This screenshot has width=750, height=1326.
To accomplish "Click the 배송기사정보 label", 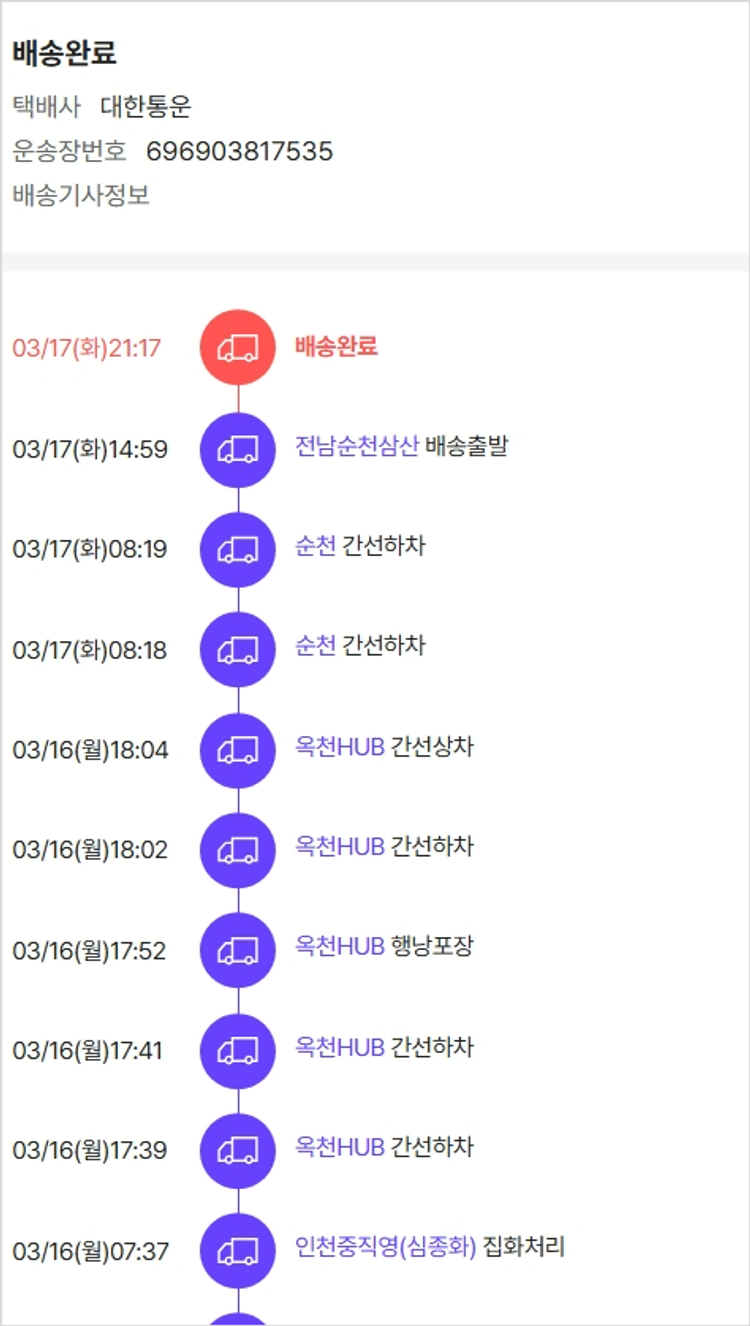I will click(81, 195).
